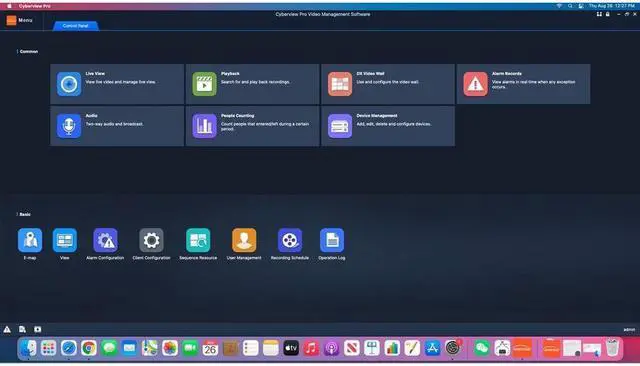Open the Apple menu

coord(9,6)
